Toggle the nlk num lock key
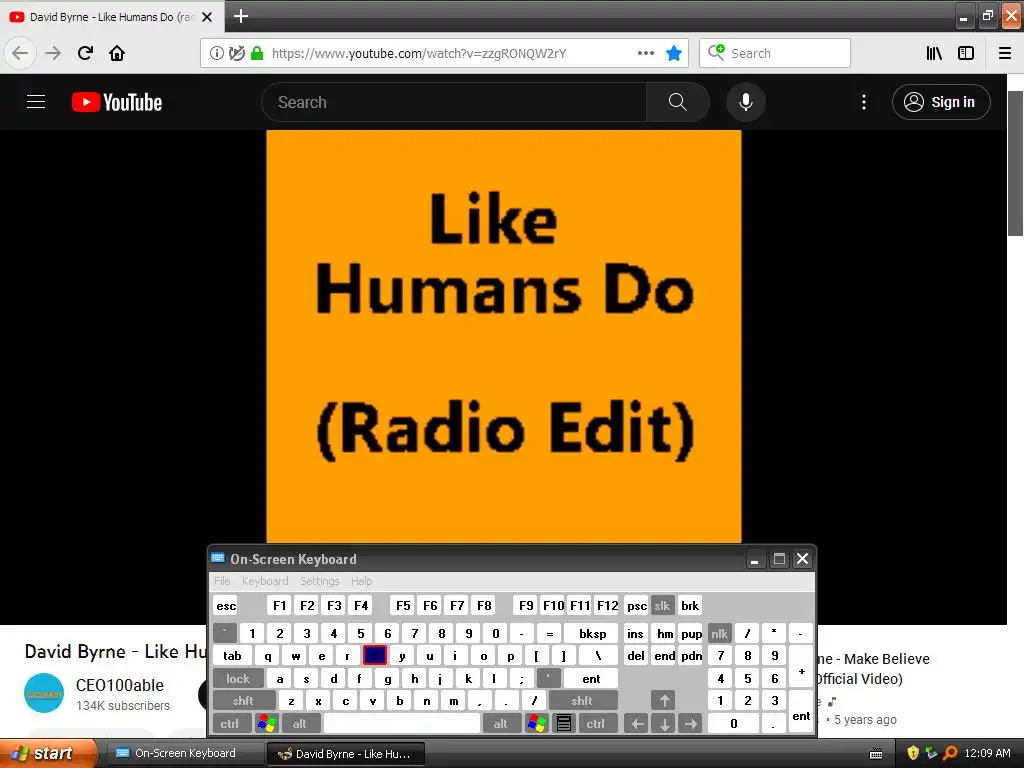The image size is (1024, 768). coord(720,633)
